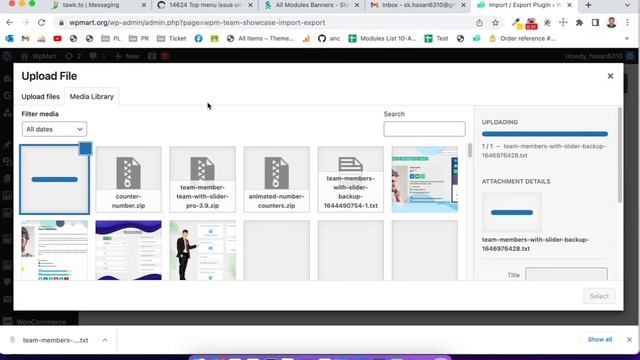Reload the current page
Image resolution: width=640 pixels, height=360 pixels.
(x=41, y=22)
